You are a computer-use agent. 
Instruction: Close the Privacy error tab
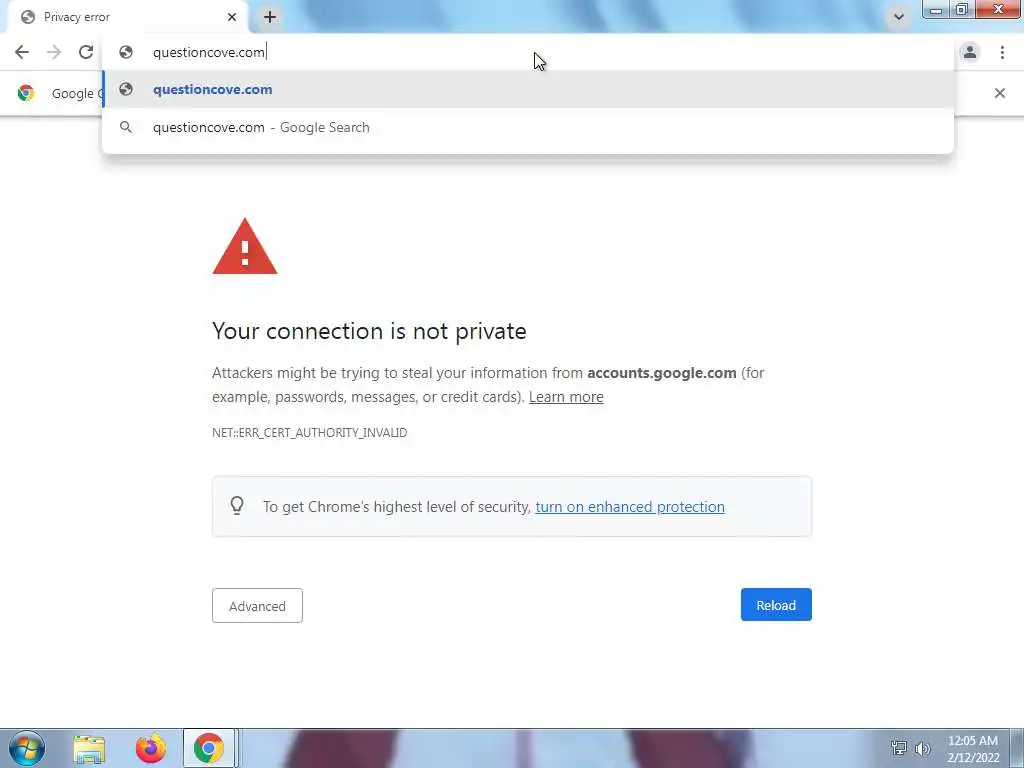[232, 17]
